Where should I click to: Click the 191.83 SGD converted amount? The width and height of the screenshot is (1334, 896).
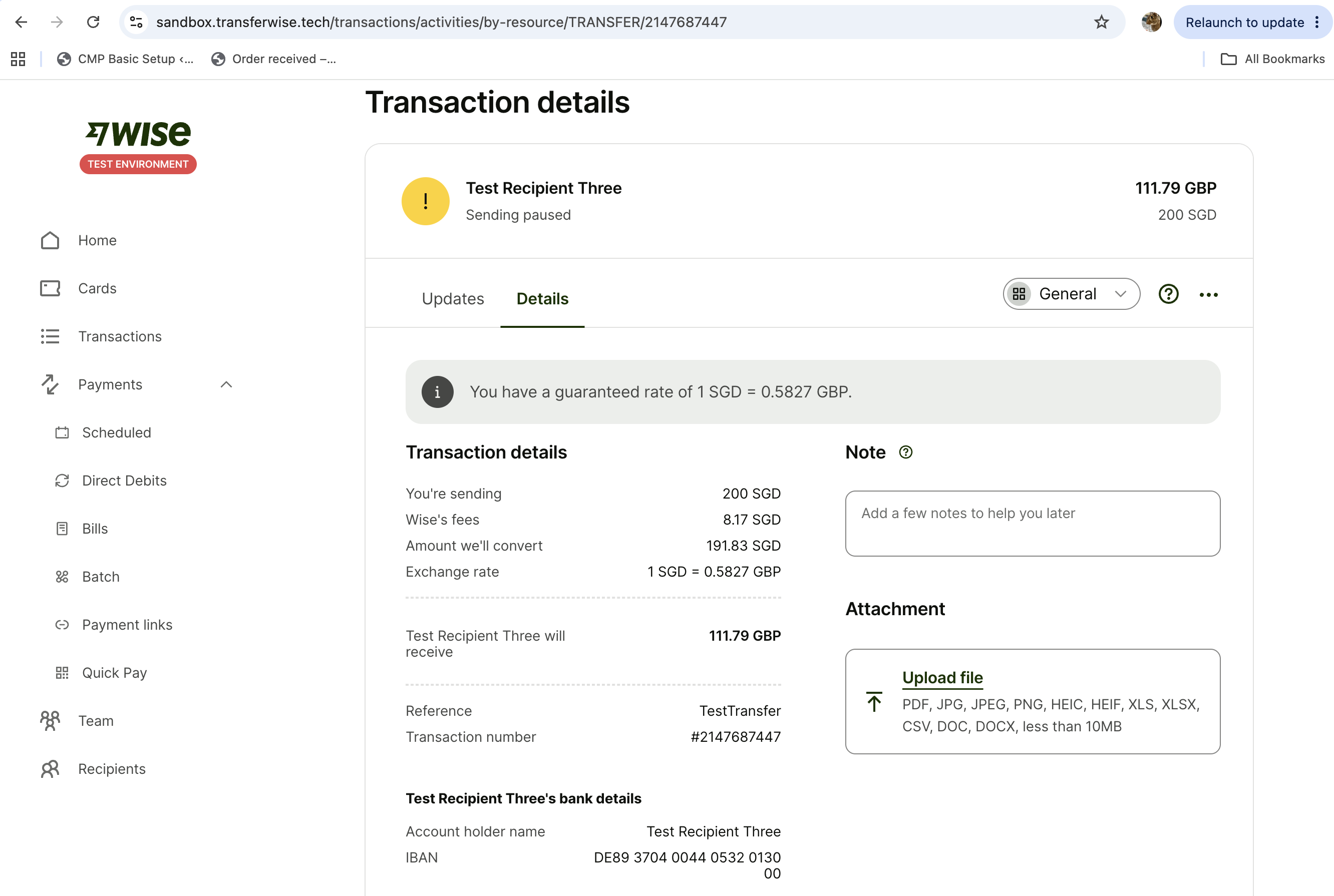click(743, 546)
